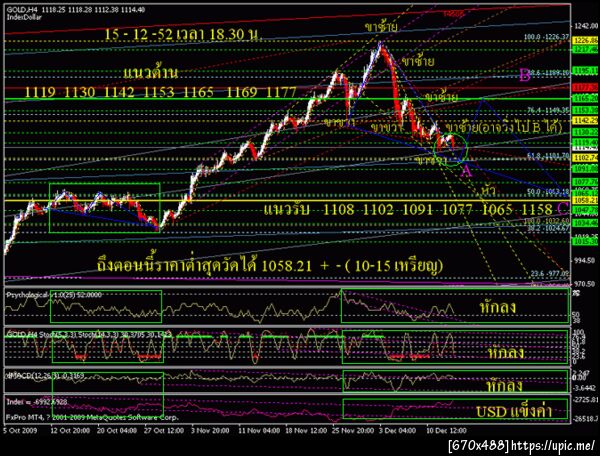
Task: Click the magenta letter C wave label
Action: [x=562, y=208]
